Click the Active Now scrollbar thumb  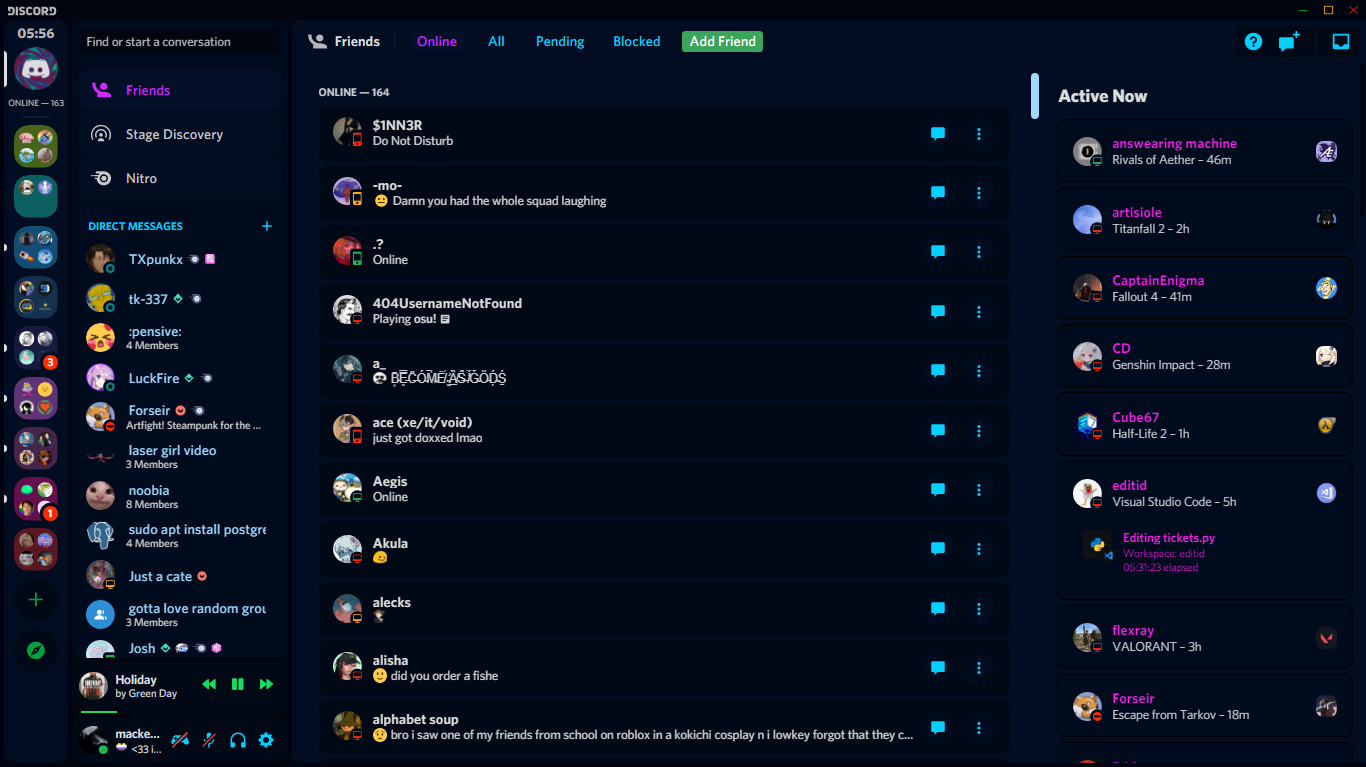pos(1035,96)
